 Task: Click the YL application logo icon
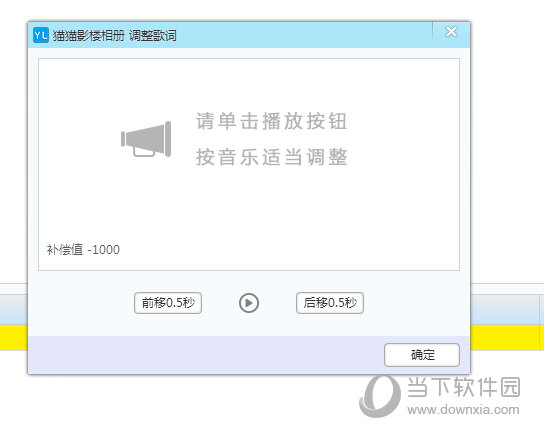coord(41,35)
